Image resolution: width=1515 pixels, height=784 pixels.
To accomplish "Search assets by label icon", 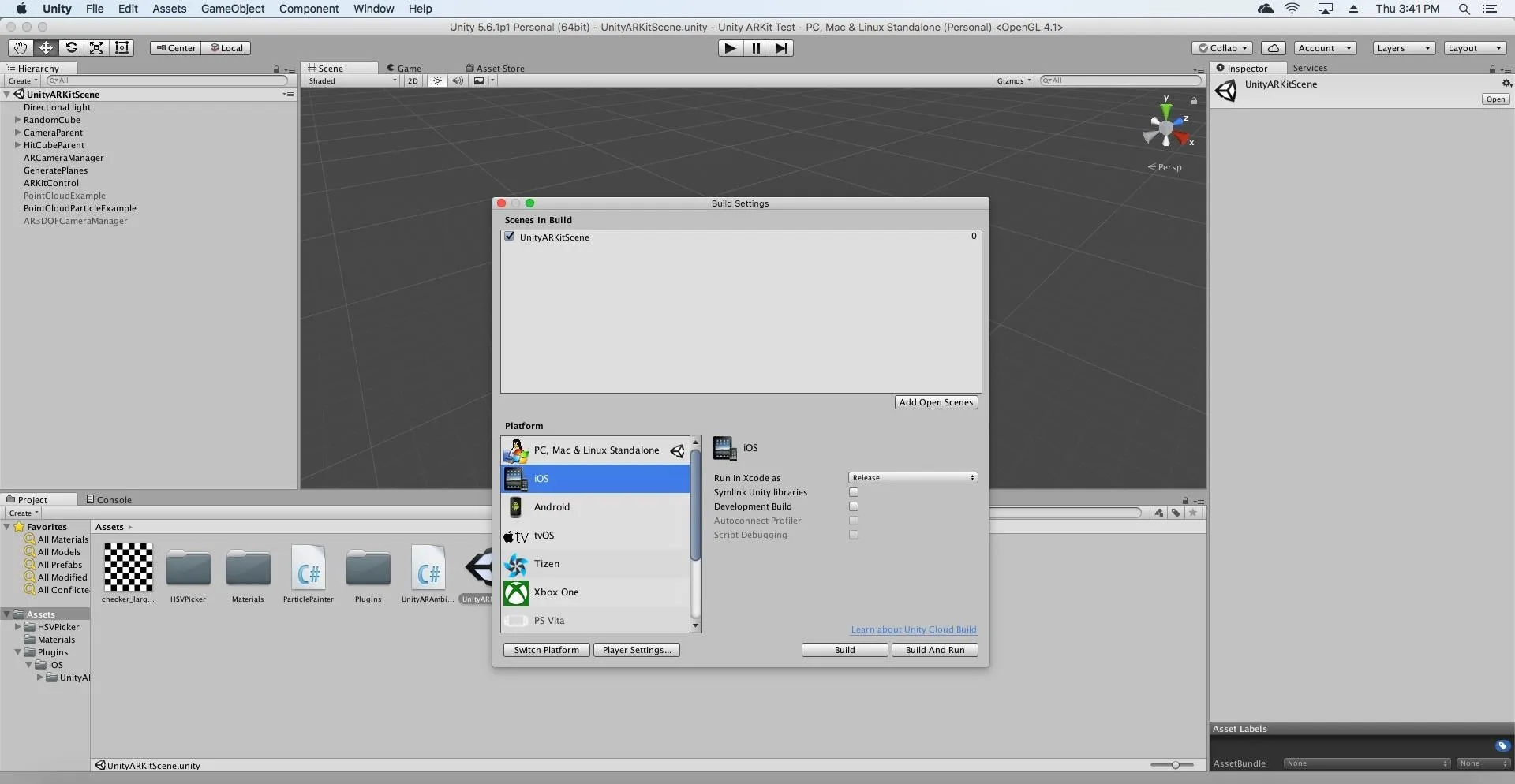I will pyautogui.click(x=1176, y=513).
